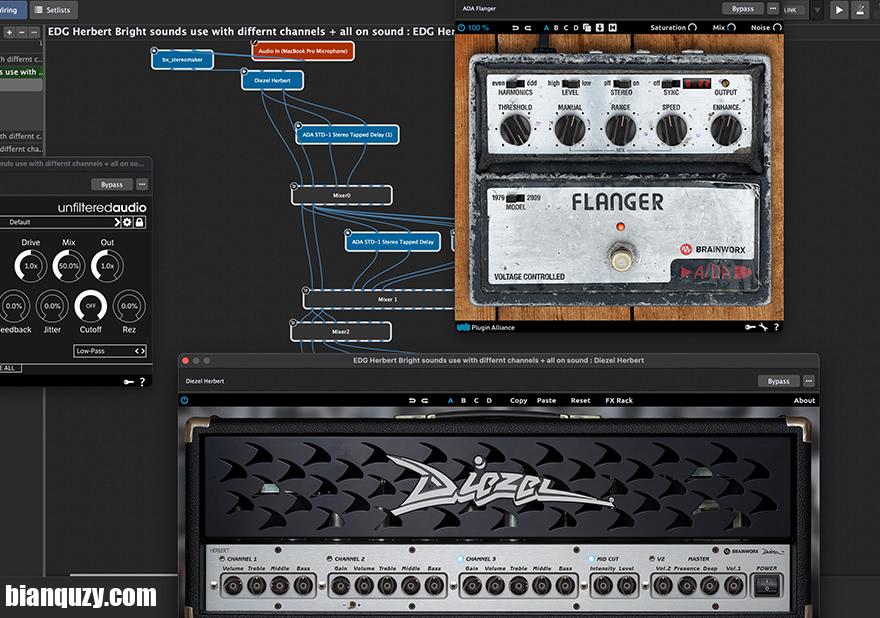Select the bx_stereomaker node in wiring view
Image resolution: width=880 pixels, height=618 pixels.
tap(182, 59)
